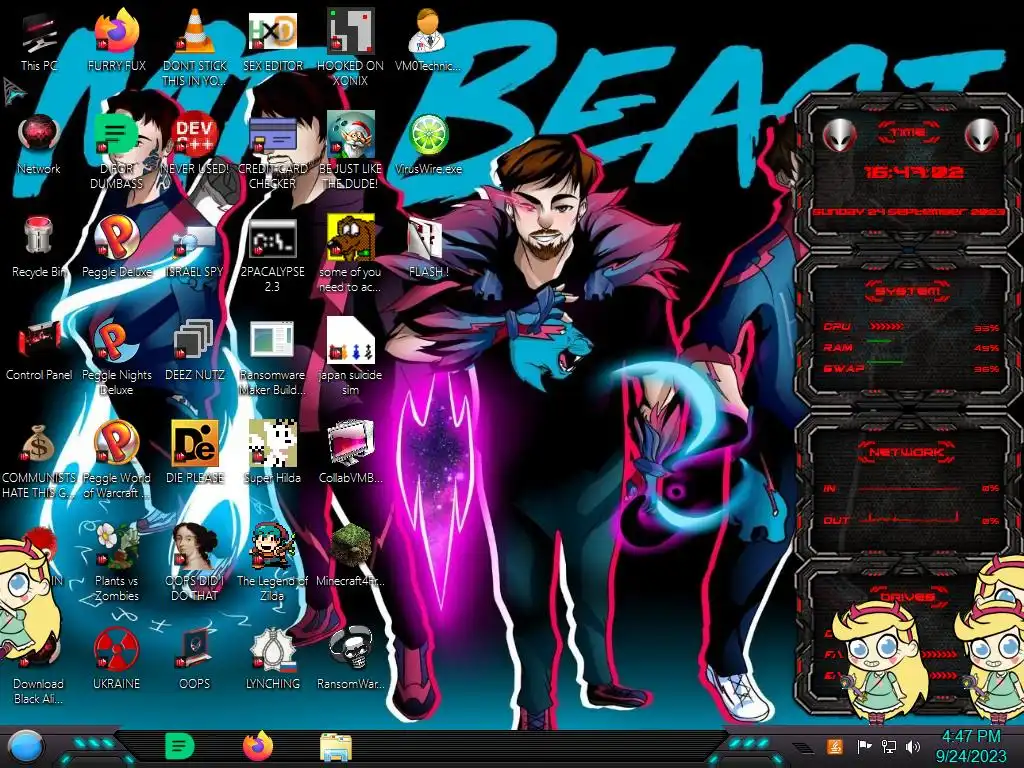Launch Firefox from the taskbar

coord(257,746)
